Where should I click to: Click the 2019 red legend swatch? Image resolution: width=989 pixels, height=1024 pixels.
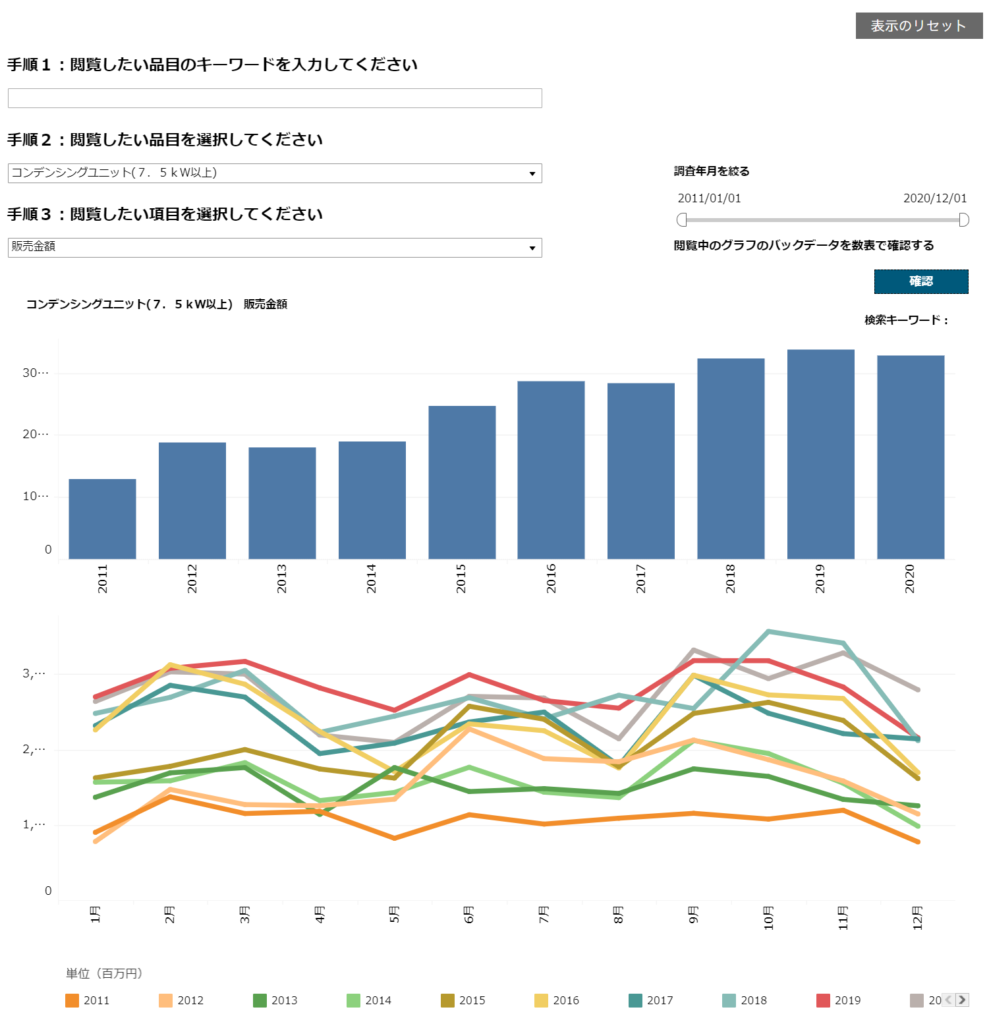(823, 1000)
